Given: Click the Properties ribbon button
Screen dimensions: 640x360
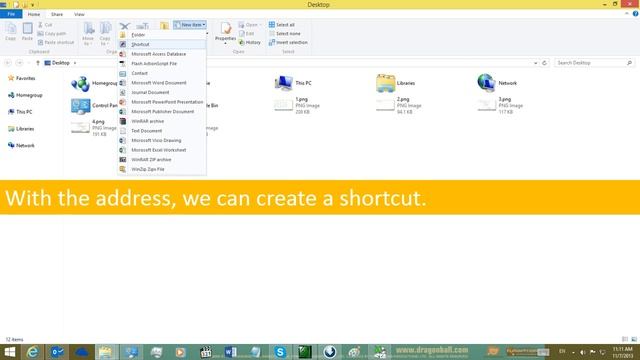Looking at the screenshot, I should click(225, 33).
